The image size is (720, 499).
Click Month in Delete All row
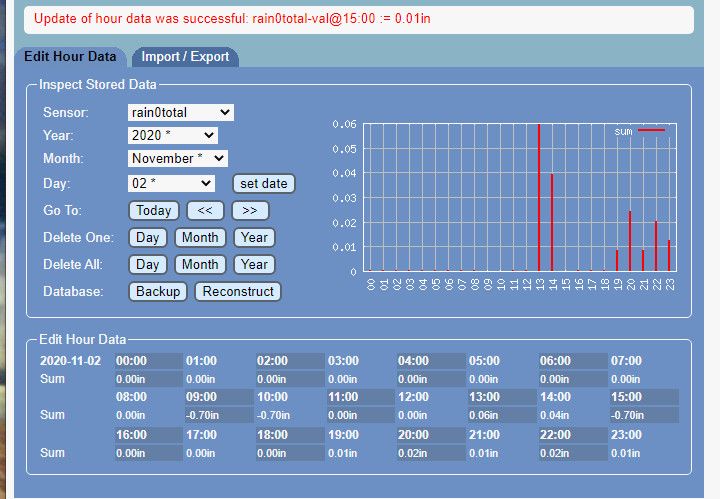pyautogui.click(x=200, y=264)
